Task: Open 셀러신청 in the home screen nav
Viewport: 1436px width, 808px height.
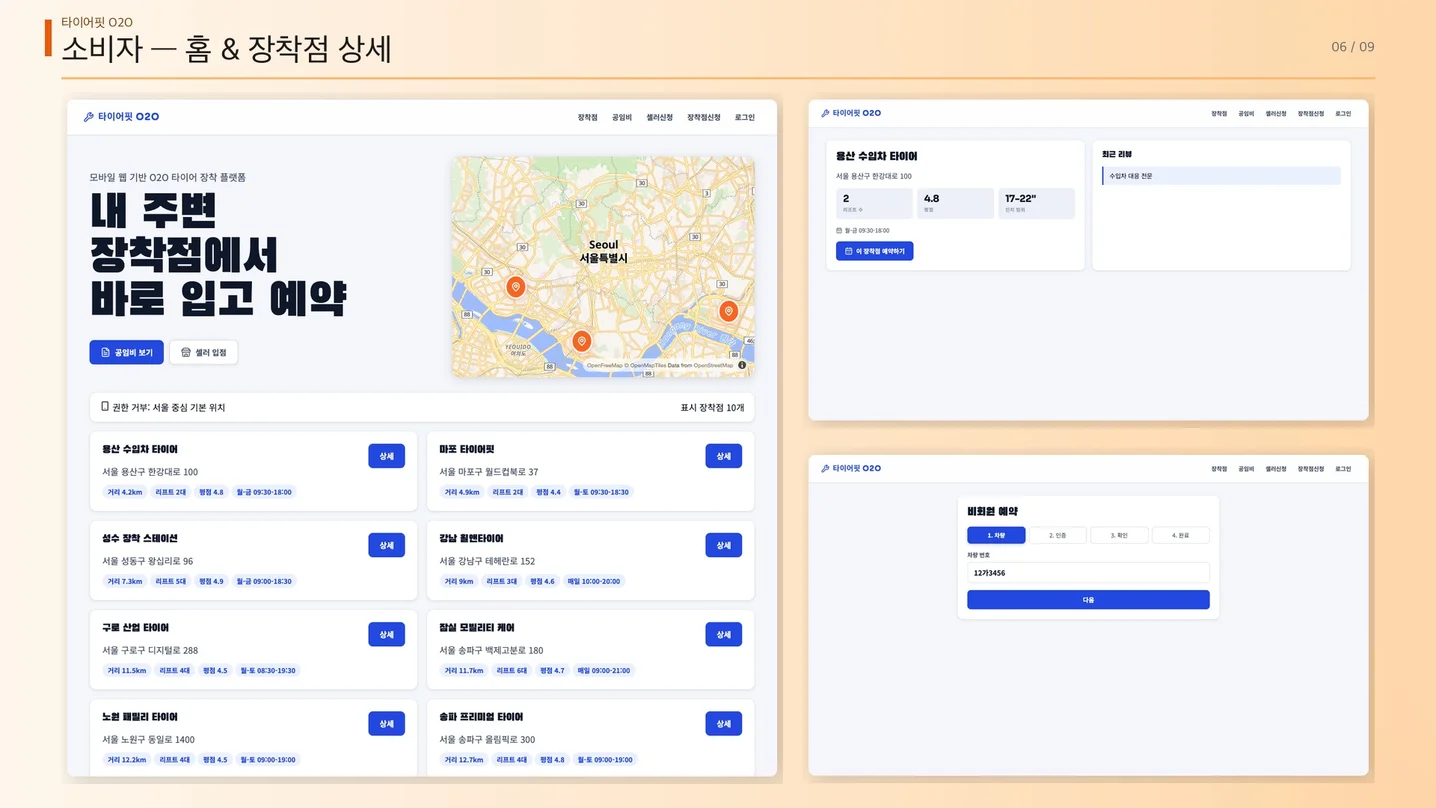Action: coord(660,117)
